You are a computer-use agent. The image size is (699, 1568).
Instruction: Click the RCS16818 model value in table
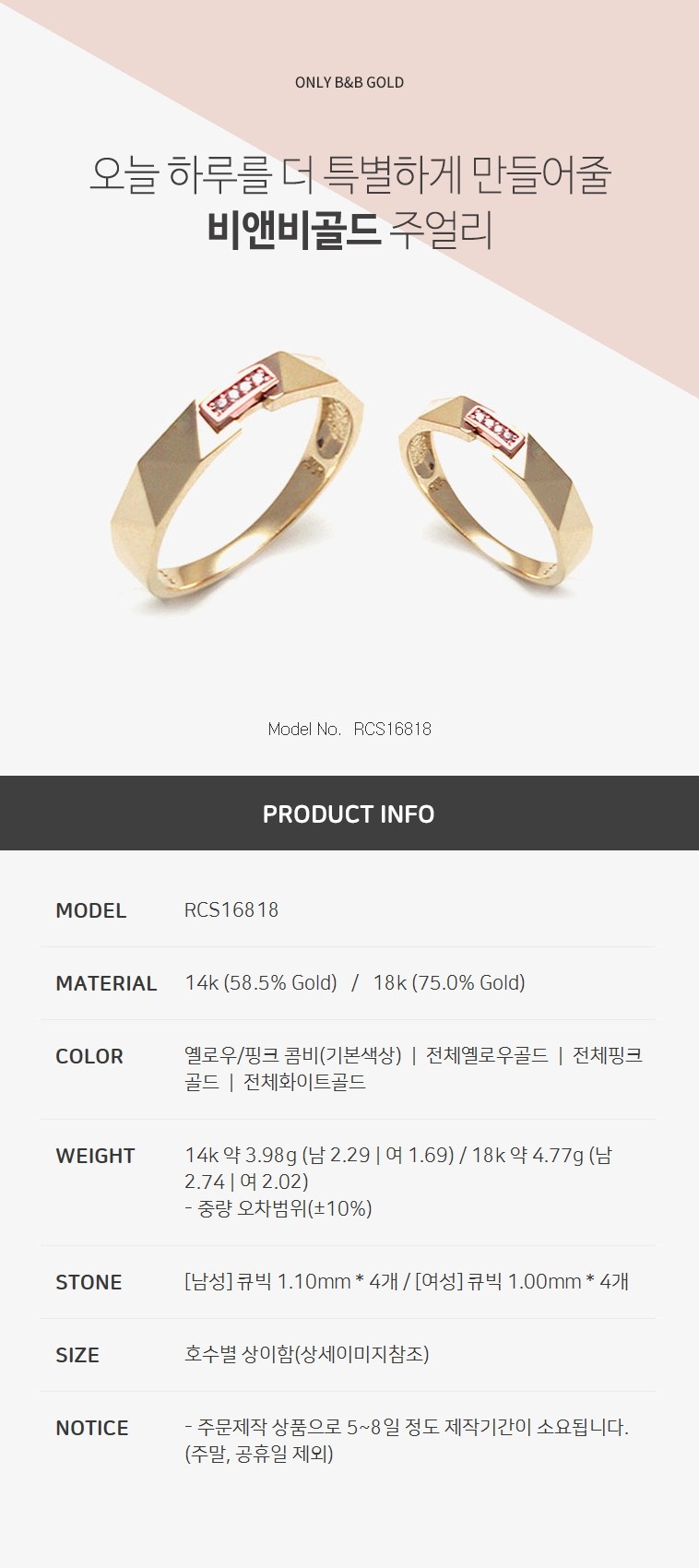(x=231, y=910)
